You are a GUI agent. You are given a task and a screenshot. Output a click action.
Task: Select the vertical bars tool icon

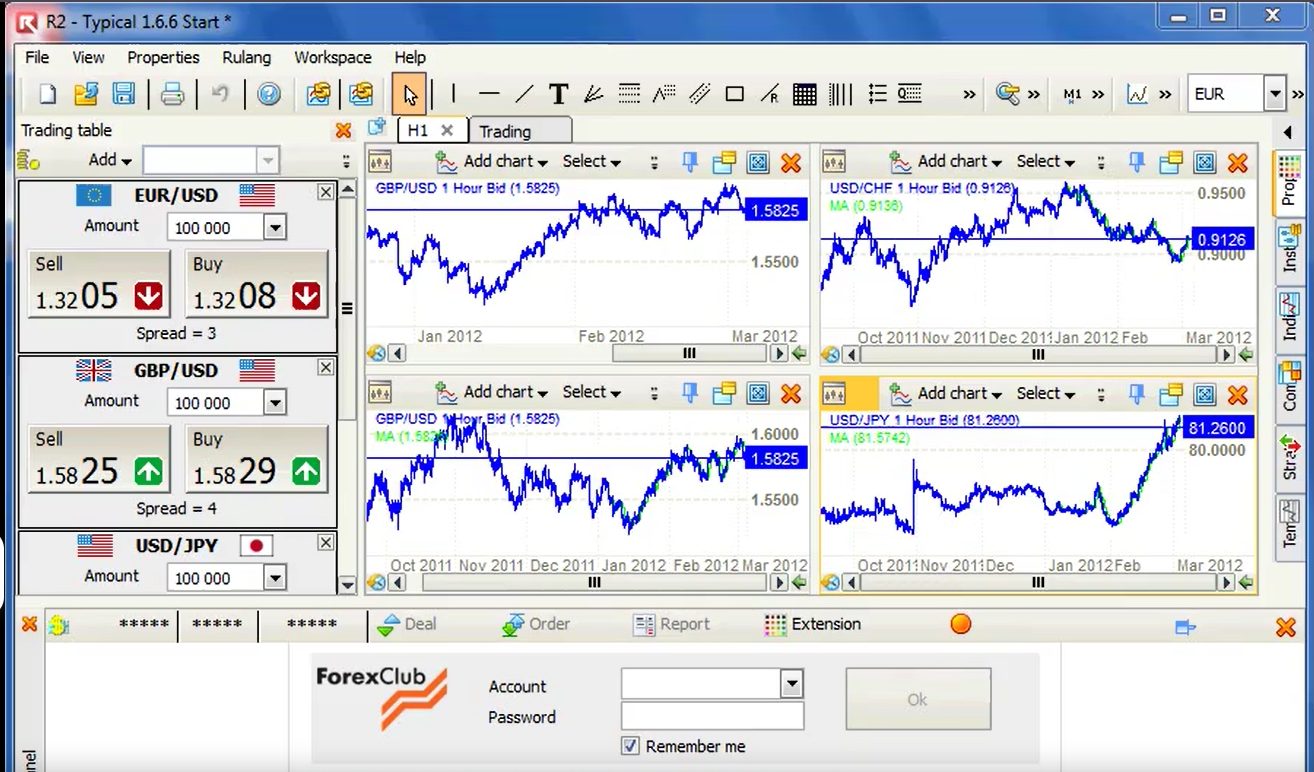pos(841,94)
